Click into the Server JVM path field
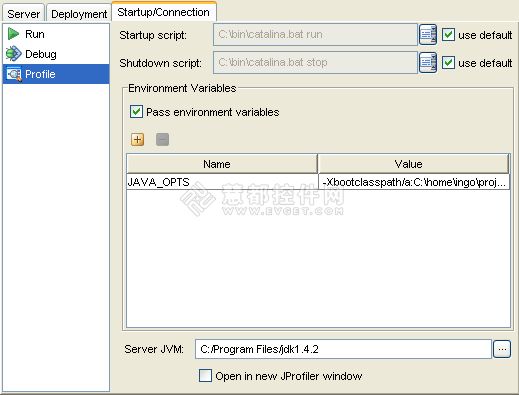 point(343,349)
